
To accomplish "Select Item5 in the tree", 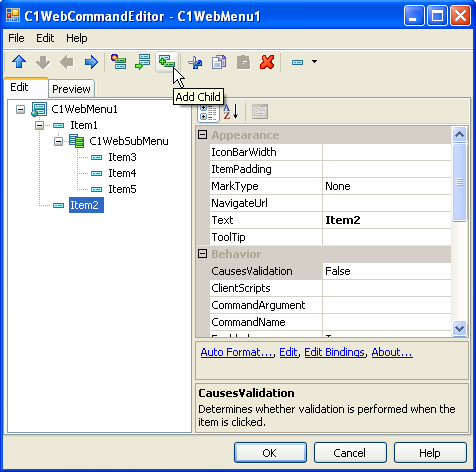I will pos(122,189).
